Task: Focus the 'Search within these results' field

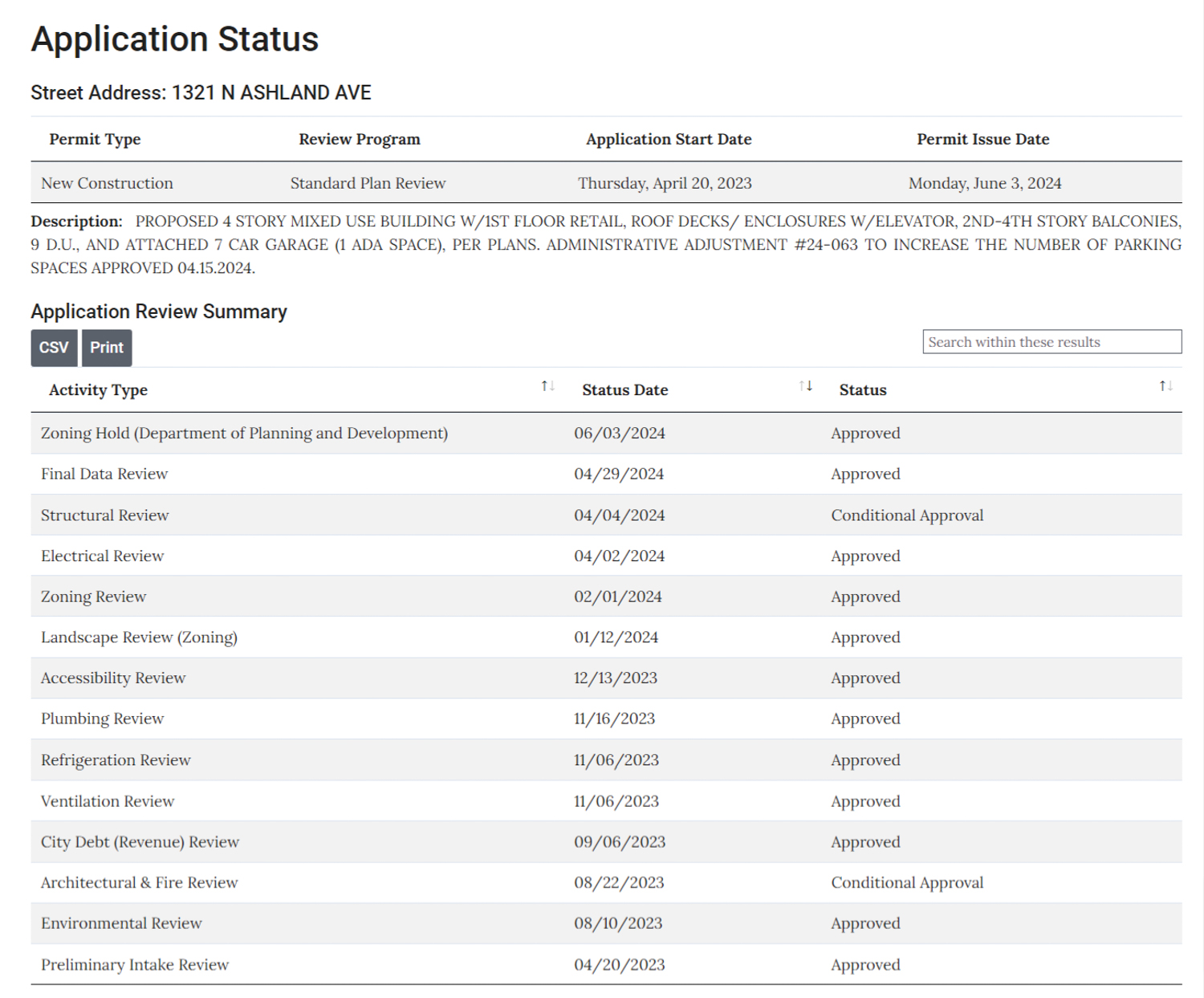Action: coord(1051,342)
